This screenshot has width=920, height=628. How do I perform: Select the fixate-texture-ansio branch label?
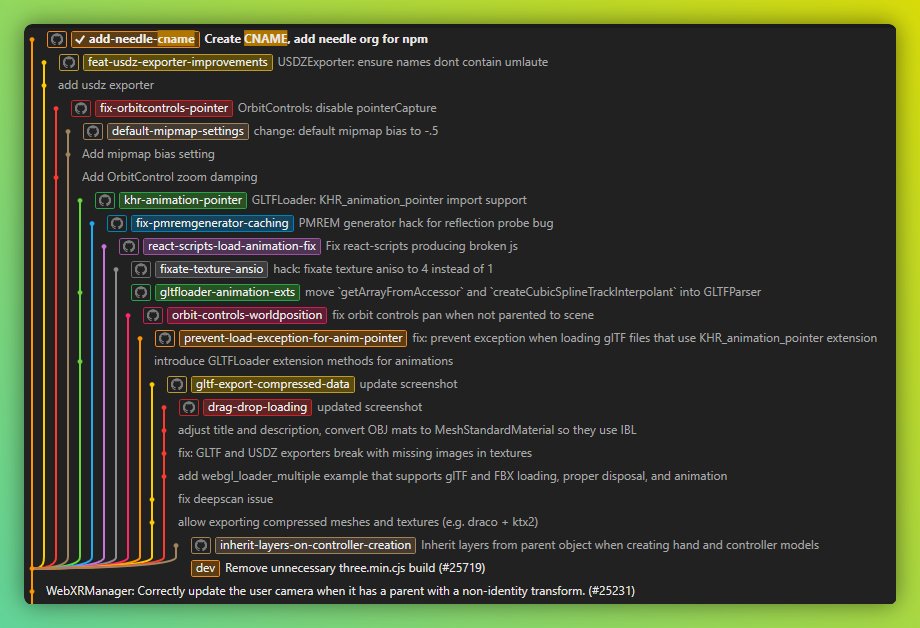coord(211,269)
